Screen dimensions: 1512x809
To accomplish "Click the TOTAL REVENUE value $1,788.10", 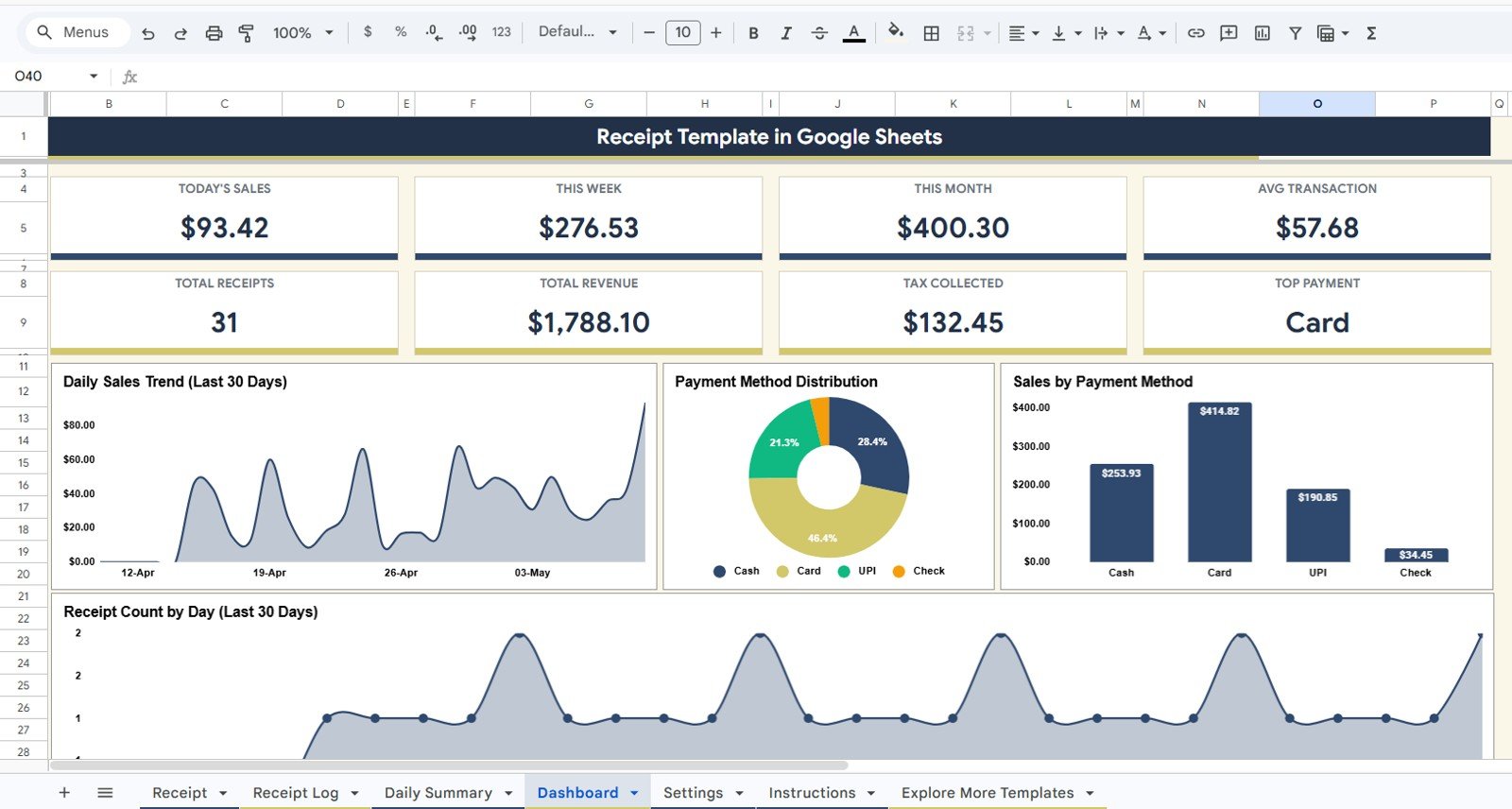I will 589,322.
